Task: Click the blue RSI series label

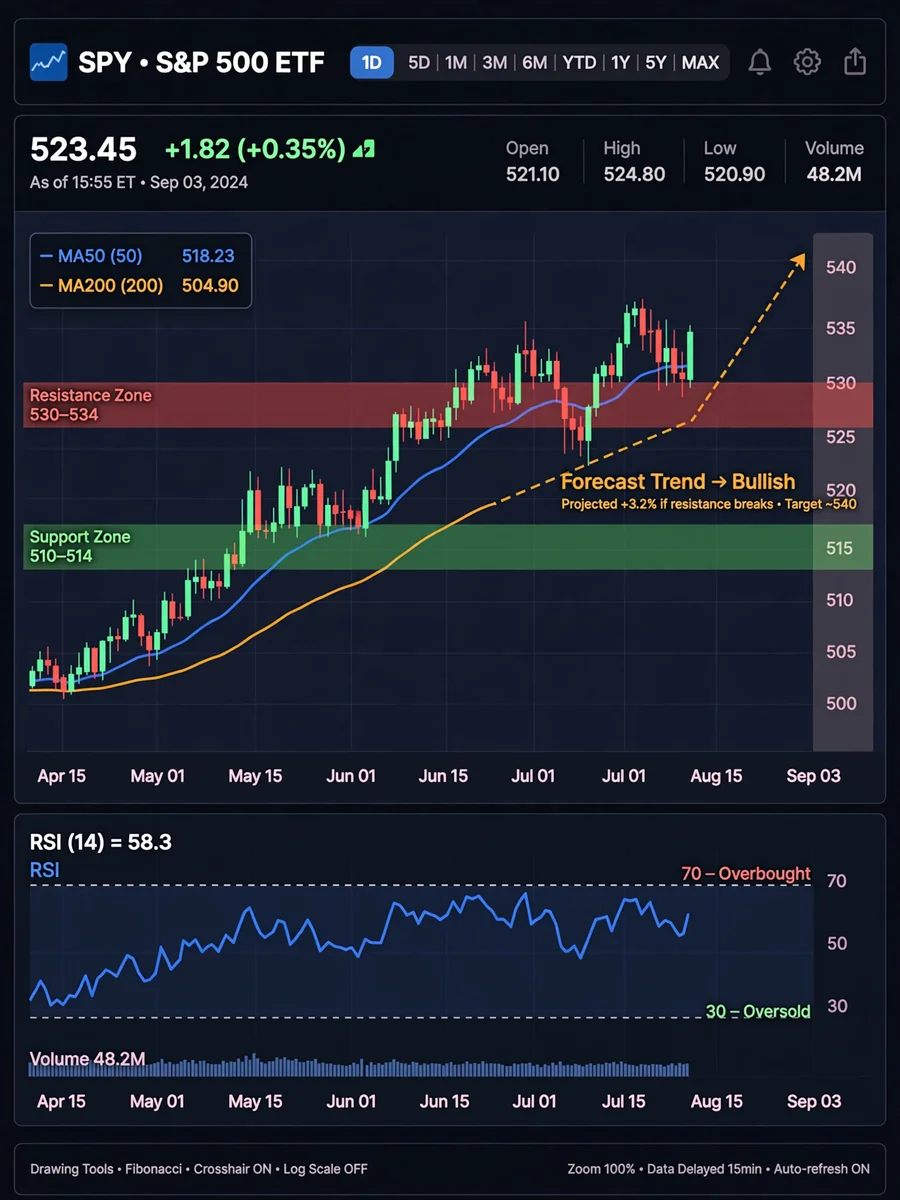Action: tap(45, 871)
